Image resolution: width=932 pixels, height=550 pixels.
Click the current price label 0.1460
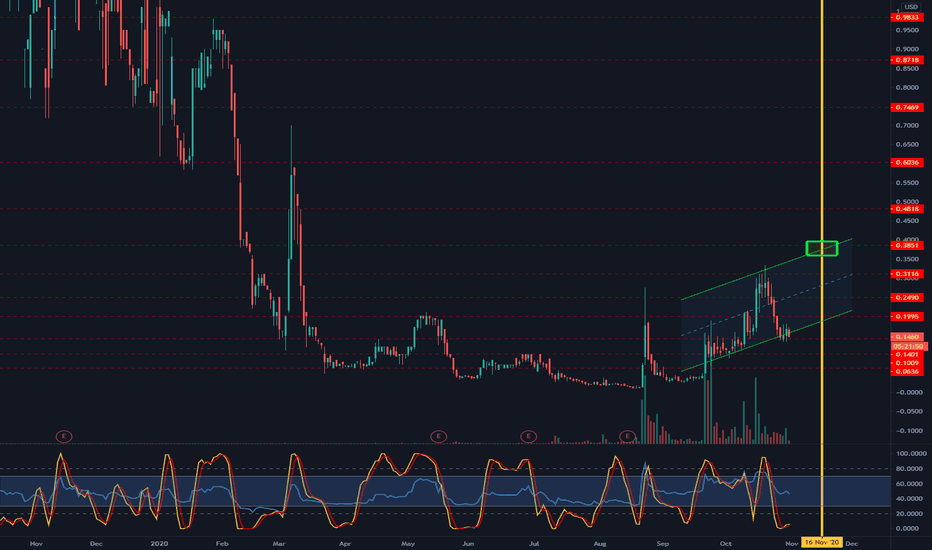coord(907,337)
